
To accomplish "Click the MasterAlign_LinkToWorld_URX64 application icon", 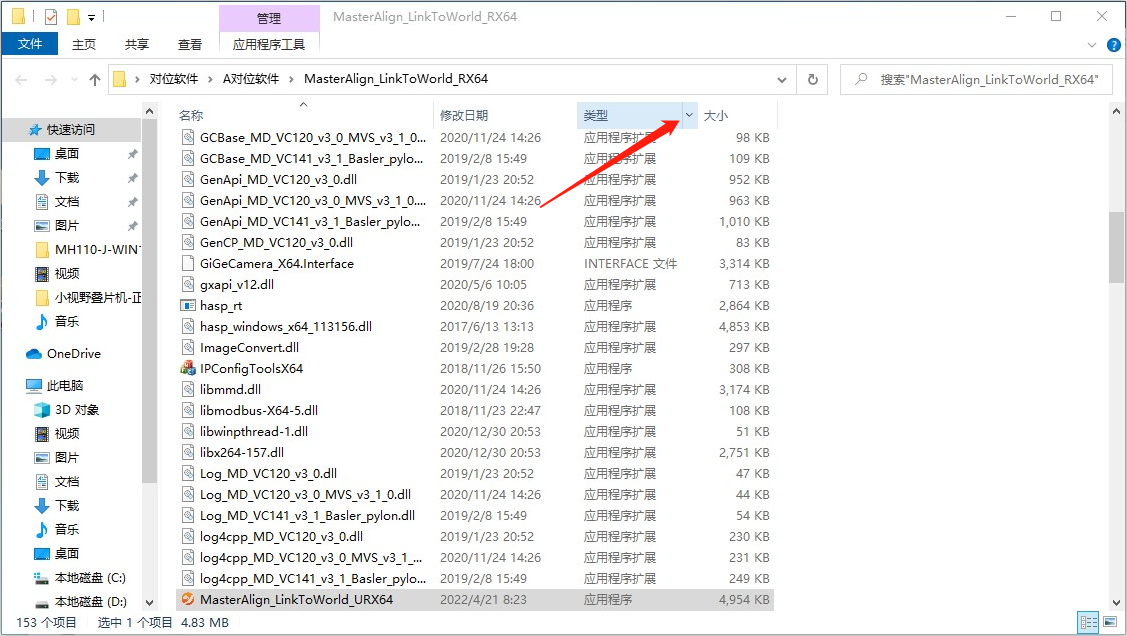I will [x=187, y=600].
